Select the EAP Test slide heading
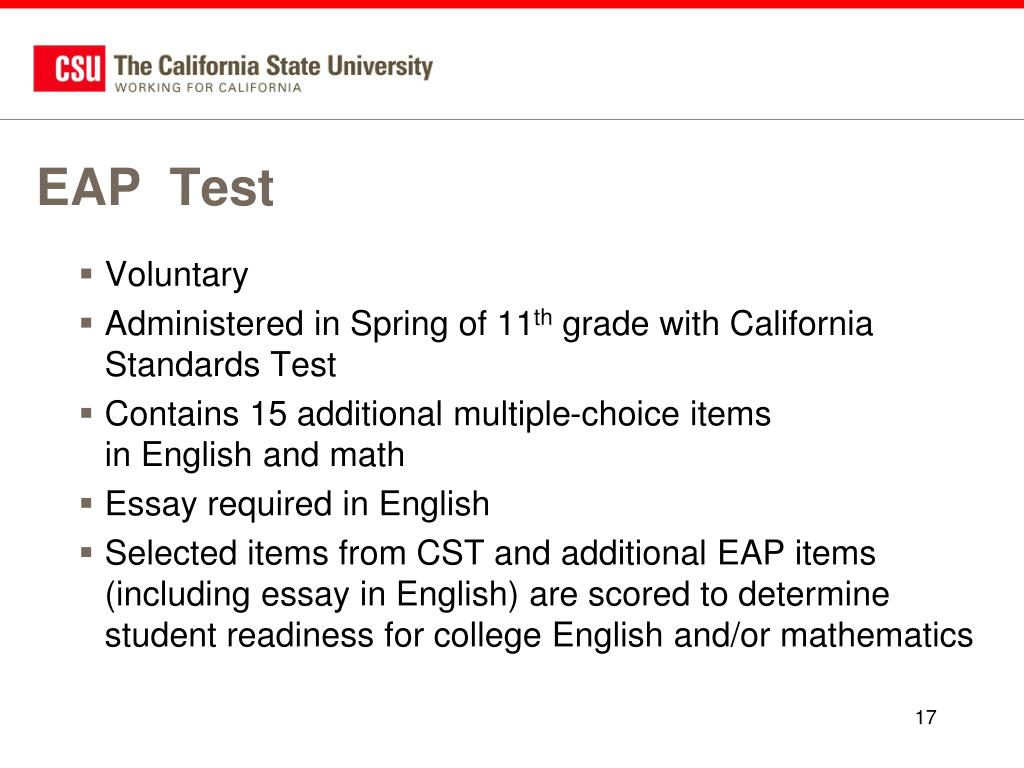1024x768 pixels. tap(155, 187)
